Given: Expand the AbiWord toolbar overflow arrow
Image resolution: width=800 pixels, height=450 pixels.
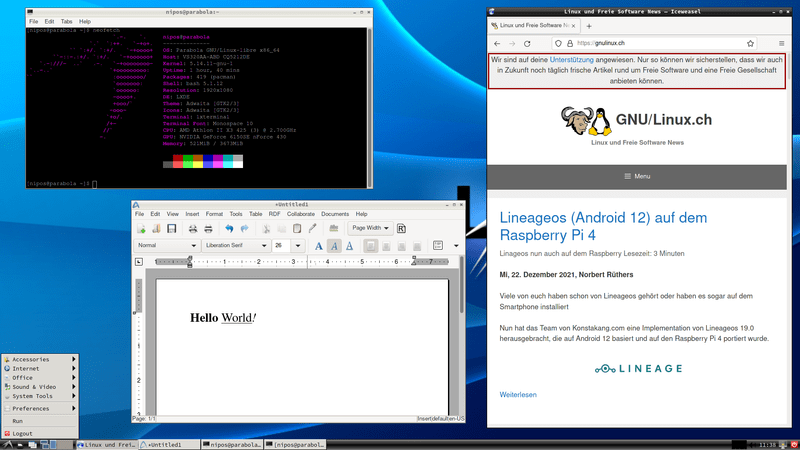Looking at the screenshot, I should coord(456,246).
